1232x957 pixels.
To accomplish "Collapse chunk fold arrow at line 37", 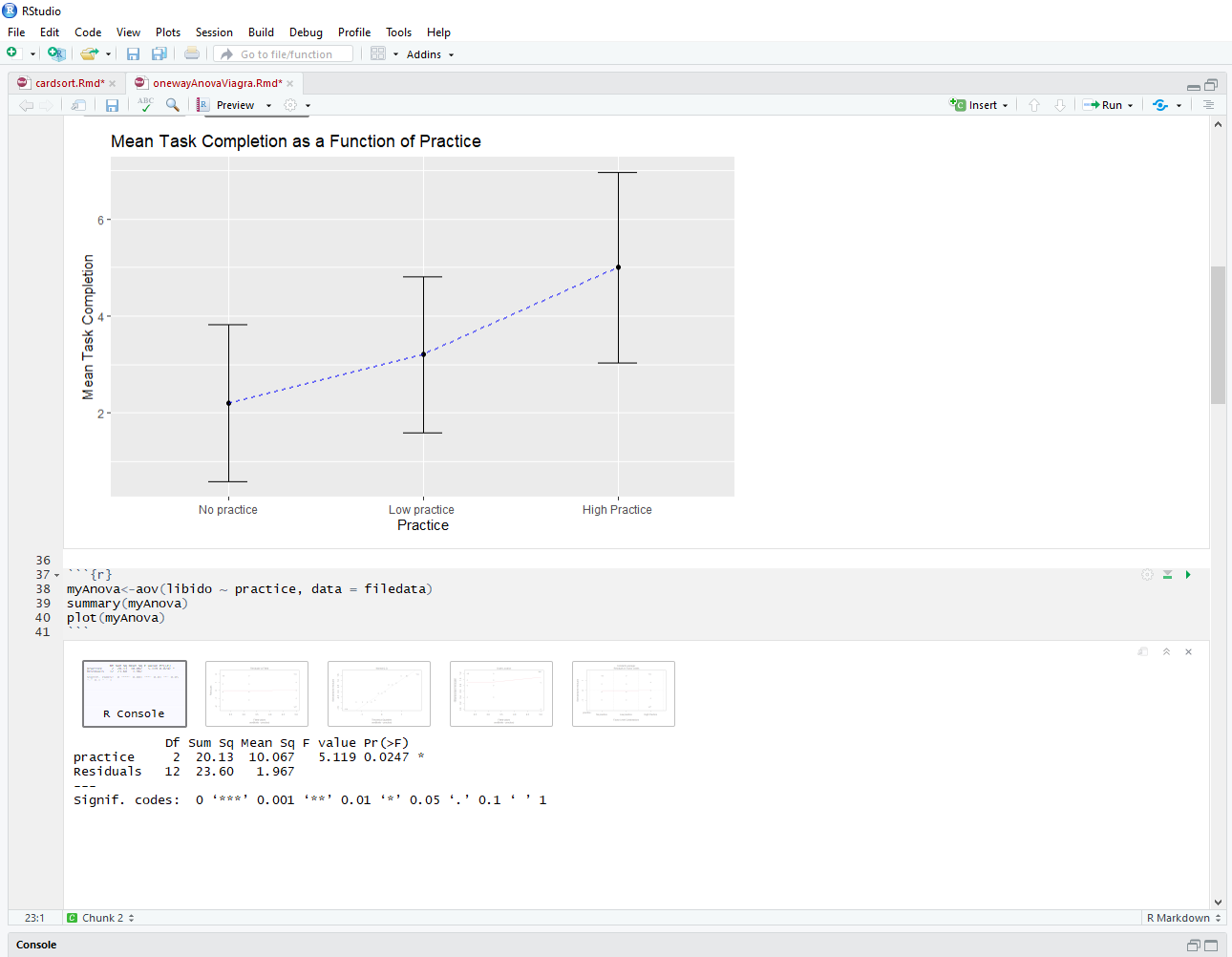I will click(56, 575).
